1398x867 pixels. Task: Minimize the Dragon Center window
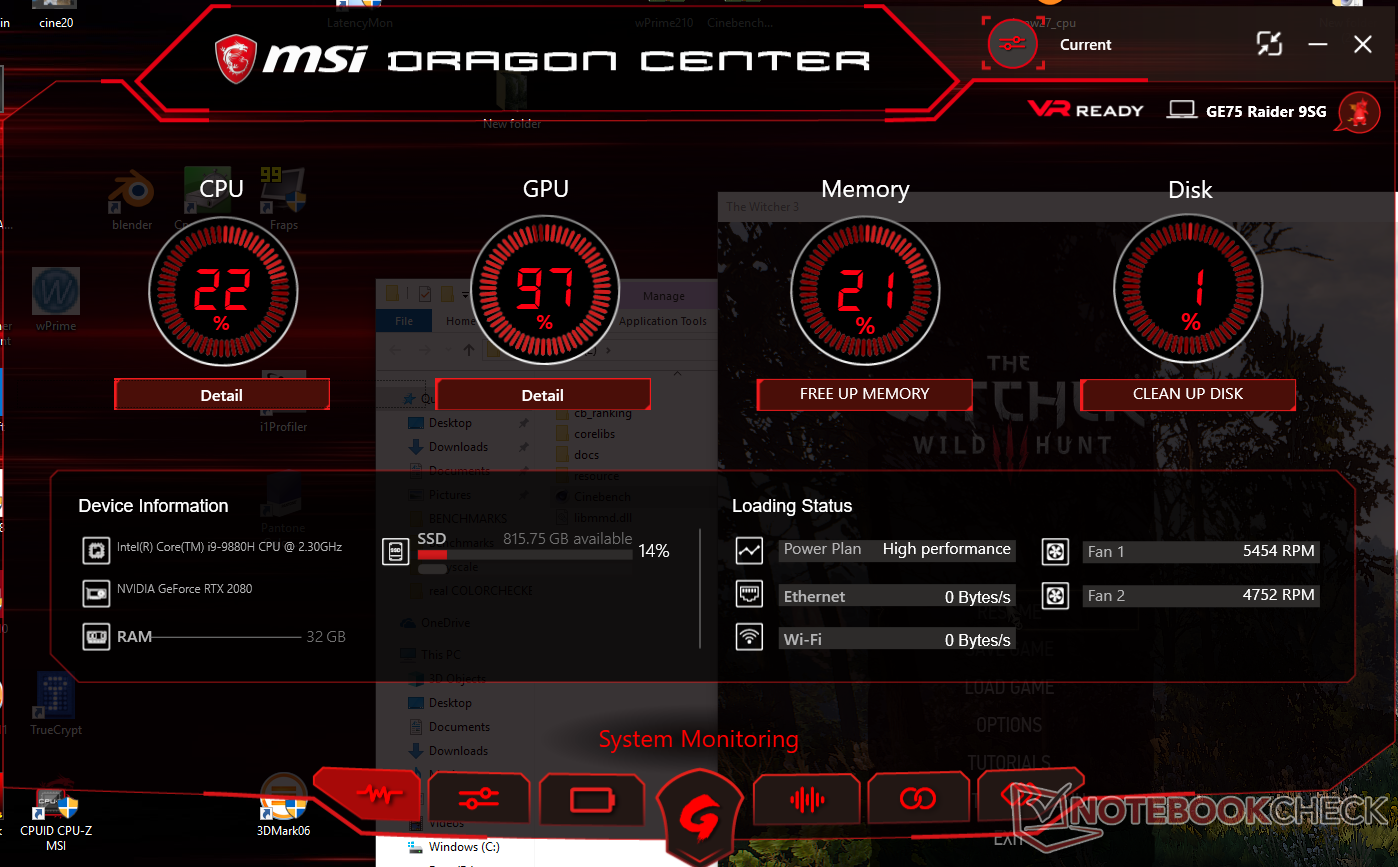[x=1318, y=44]
